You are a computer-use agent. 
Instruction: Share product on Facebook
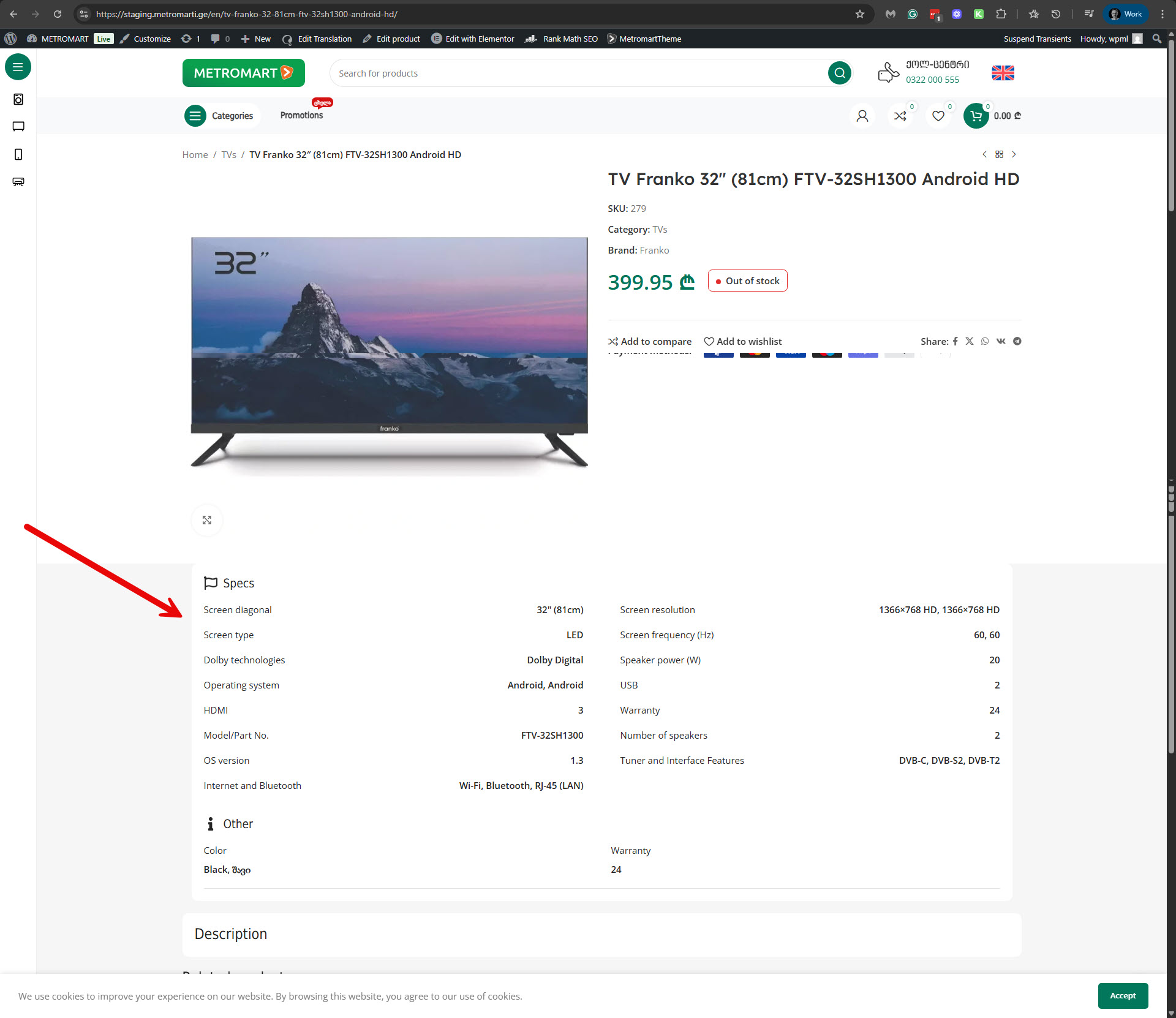click(x=955, y=341)
